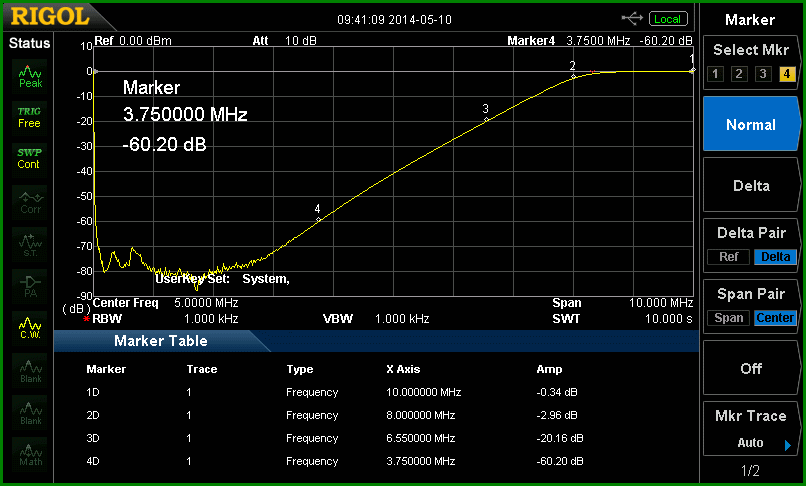Click marker 1 on the trace

(692, 69)
